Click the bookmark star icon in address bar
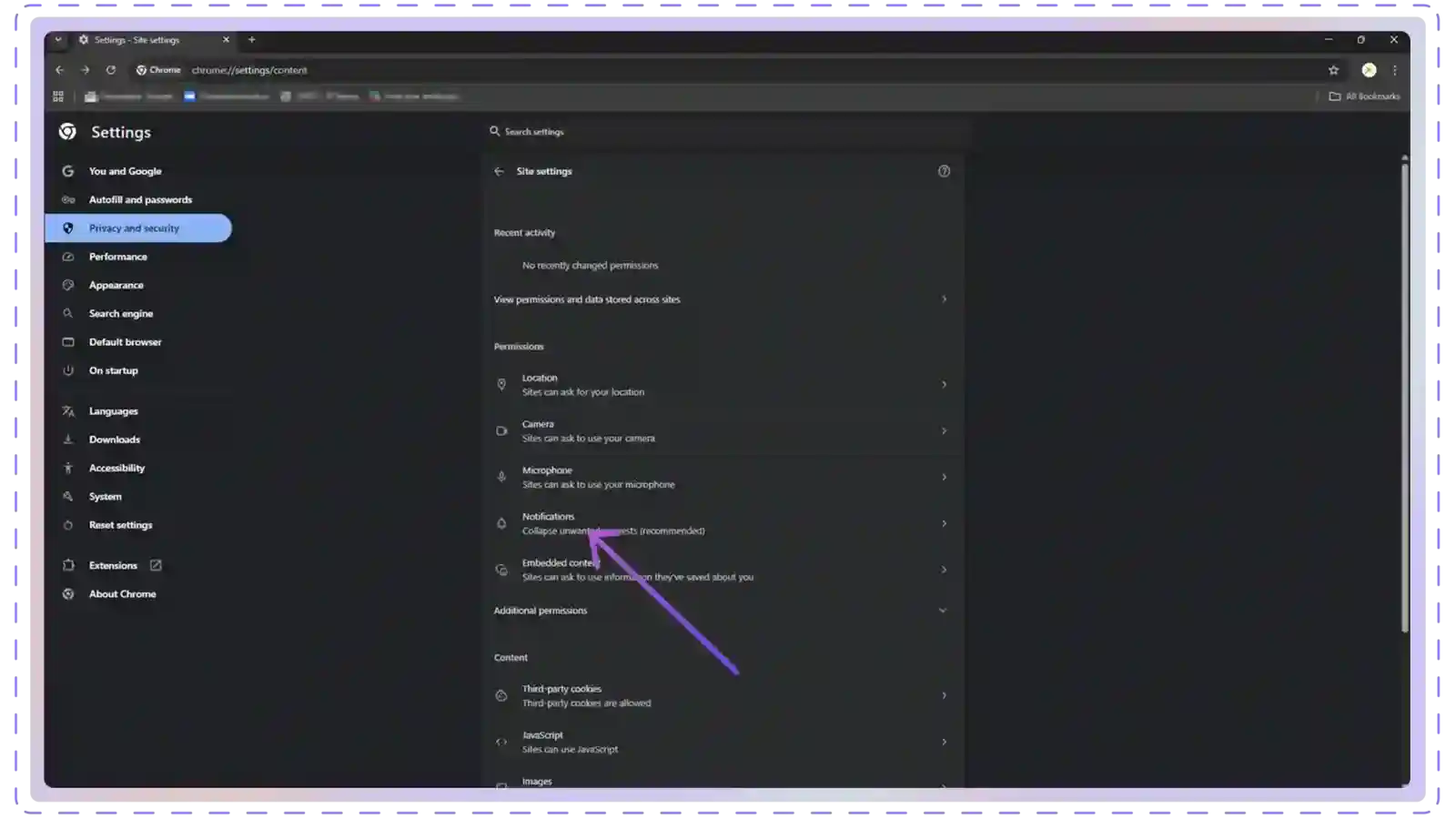 1333,70
